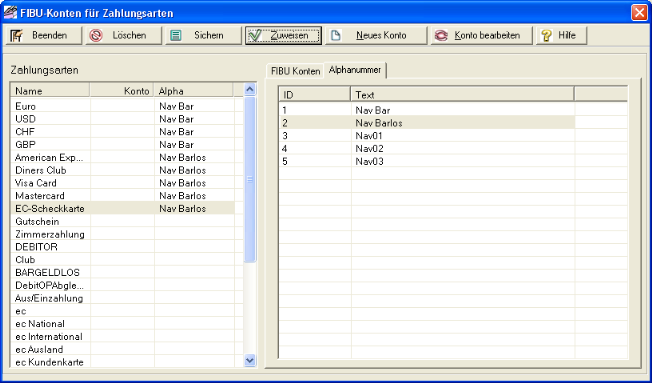Click the Beenden exit icon
This screenshot has height=383, width=652.
[x=17, y=36]
